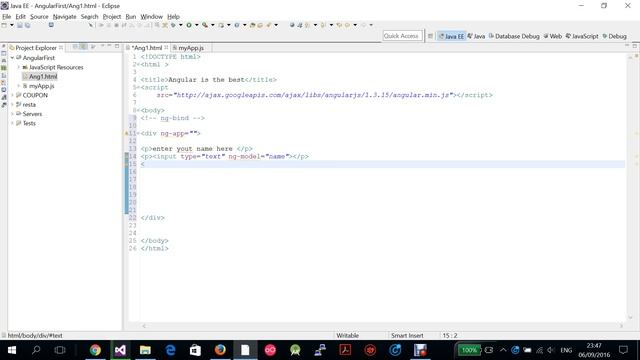Switch to the Database Debug perspective

point(514,36)
